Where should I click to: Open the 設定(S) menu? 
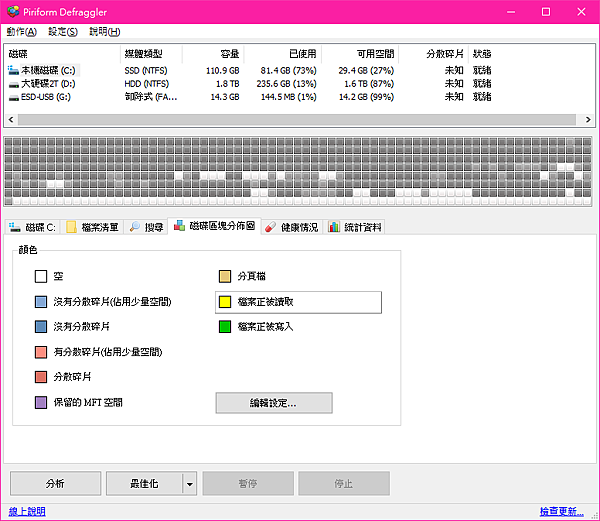click(63, 32)
